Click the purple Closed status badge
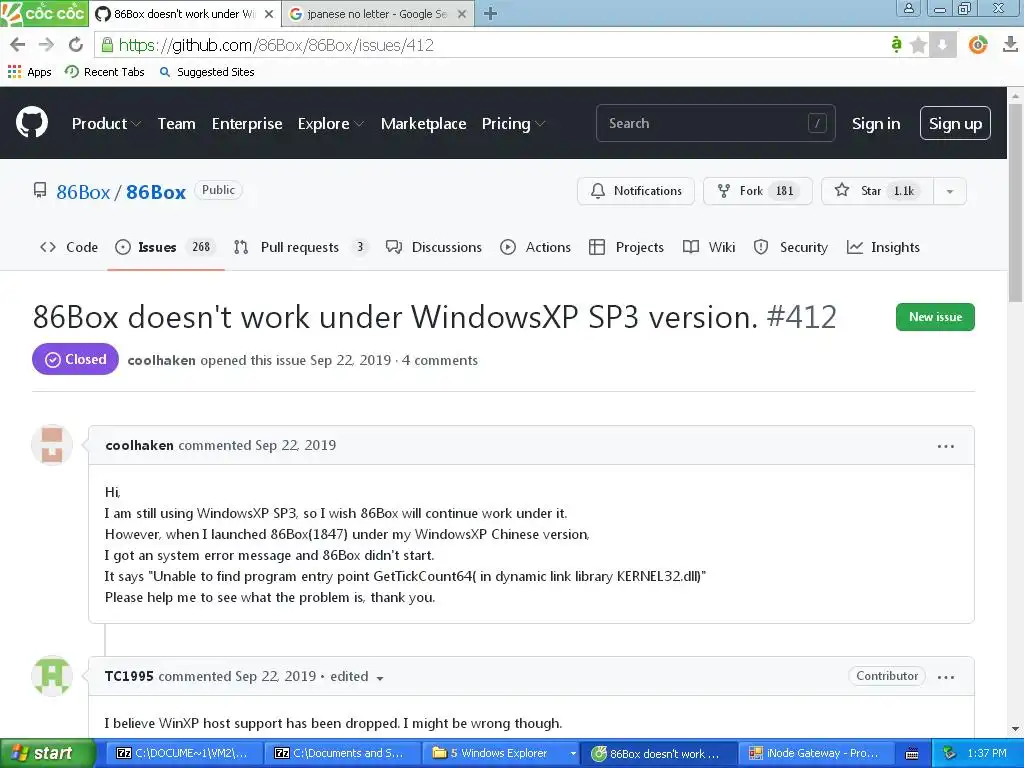Screen dimensions: 1024x768 coord(75,359)
